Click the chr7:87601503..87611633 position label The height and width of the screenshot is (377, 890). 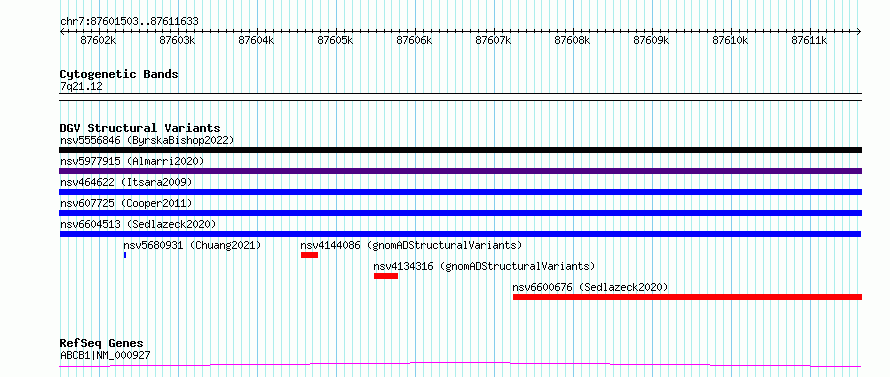point(129,21)
